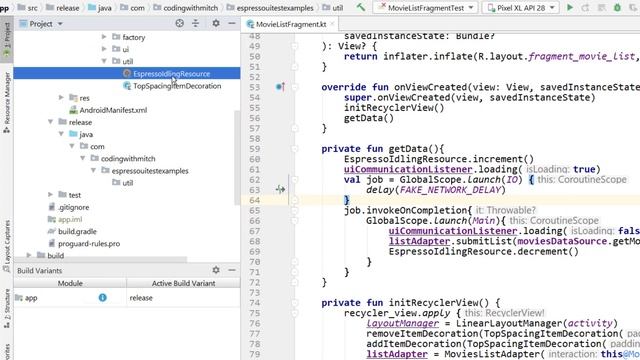640x360 pixels.
Task: Open the locate target icon in Project panel
Action: [x=180, y=24]
